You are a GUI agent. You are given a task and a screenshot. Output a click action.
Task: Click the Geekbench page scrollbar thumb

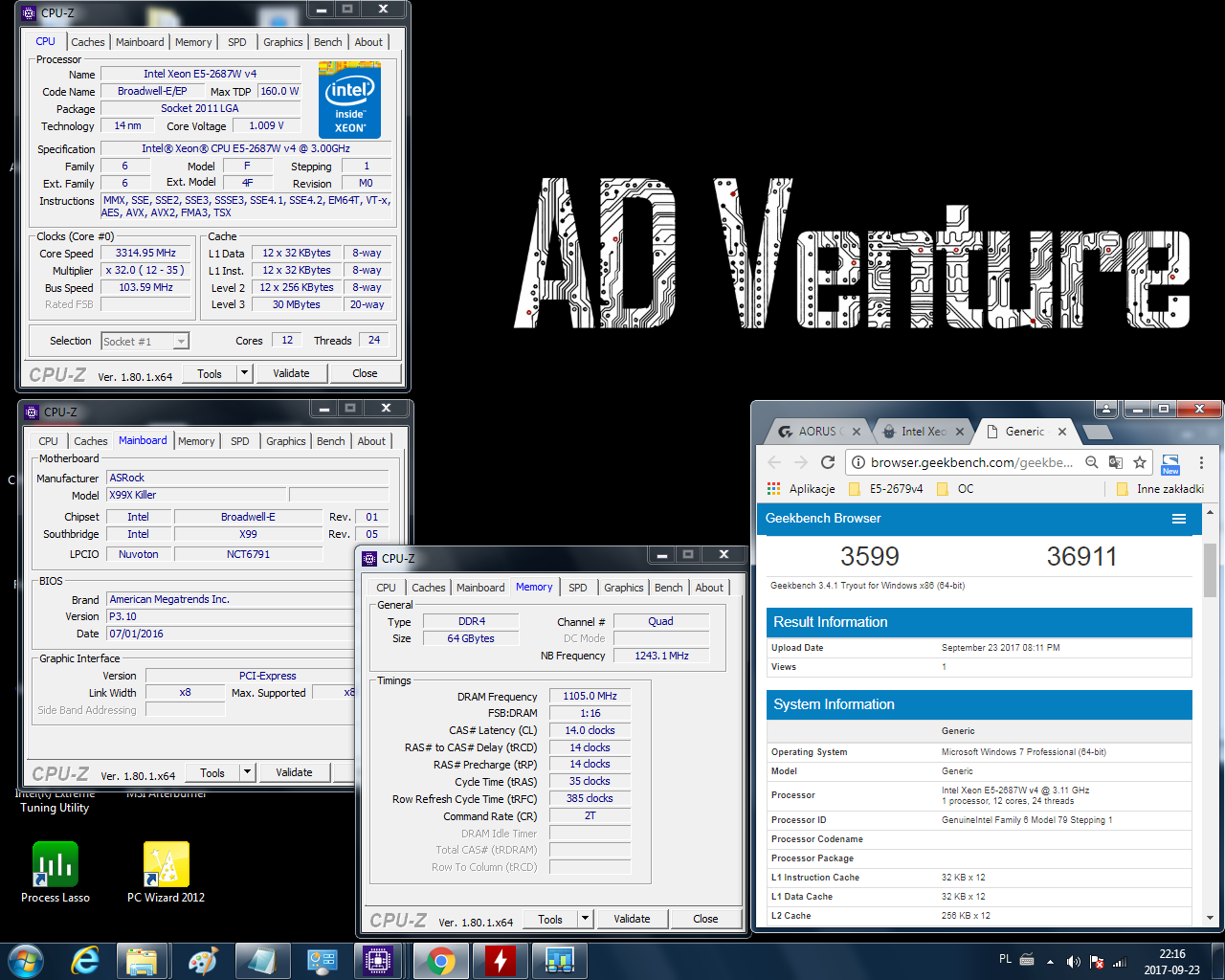click(1210, 568)
